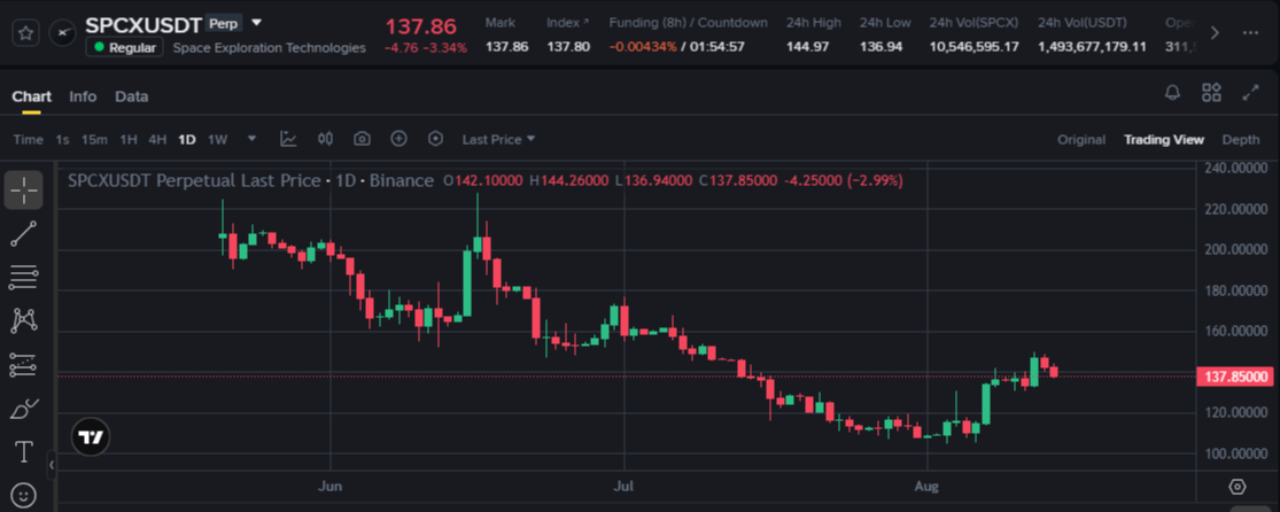This screenshot has height=512, width=1280.
Task: Take a chart snapshot with the camera
Action: coord(362,139)
